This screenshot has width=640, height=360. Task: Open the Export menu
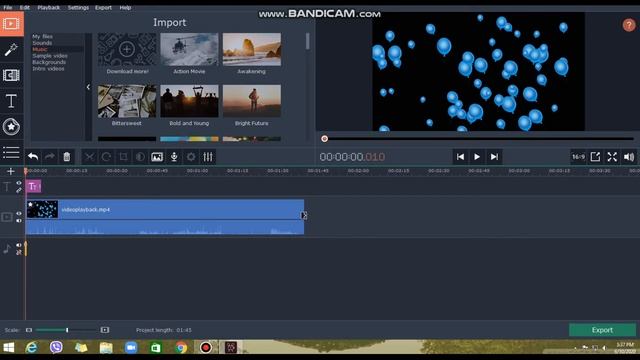pos(103,7)
